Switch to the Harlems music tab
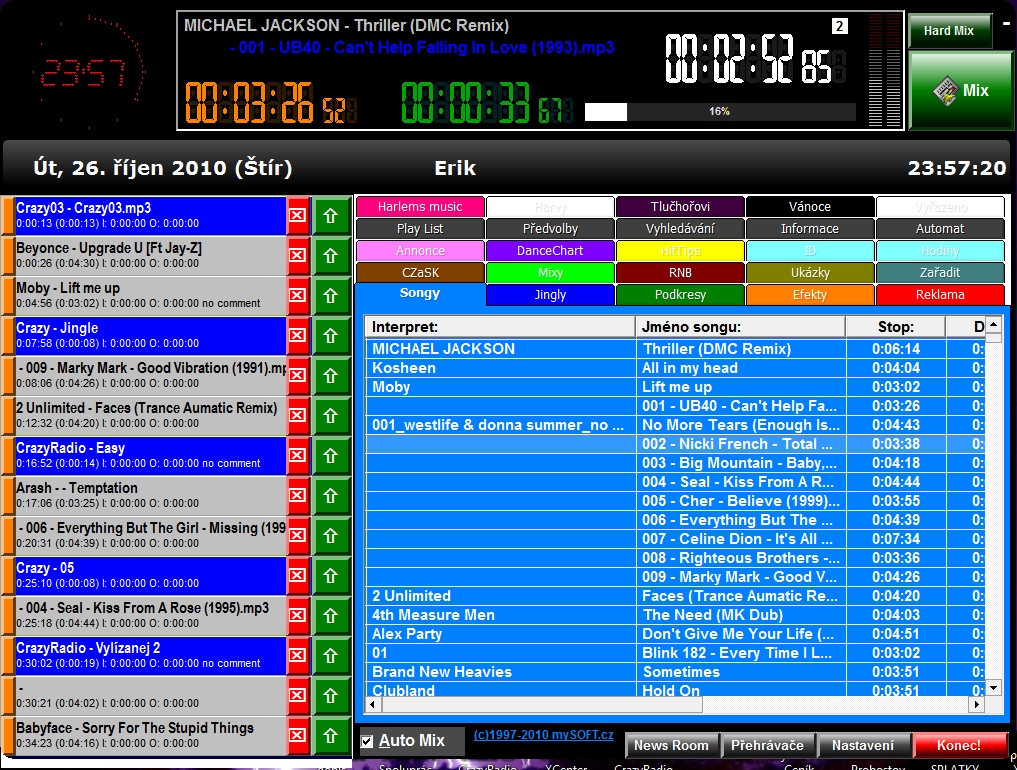The height and width of the screenshot is (770, 1017). click(x=420, y=207)
